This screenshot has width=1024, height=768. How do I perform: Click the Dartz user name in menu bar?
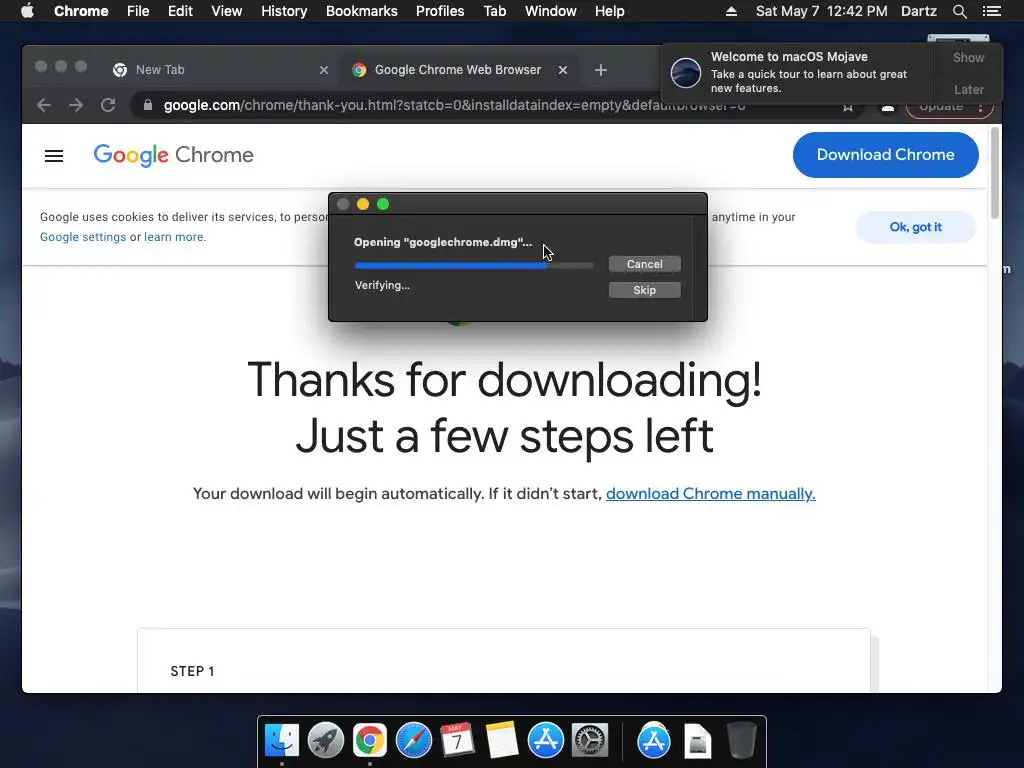point(919,11)
